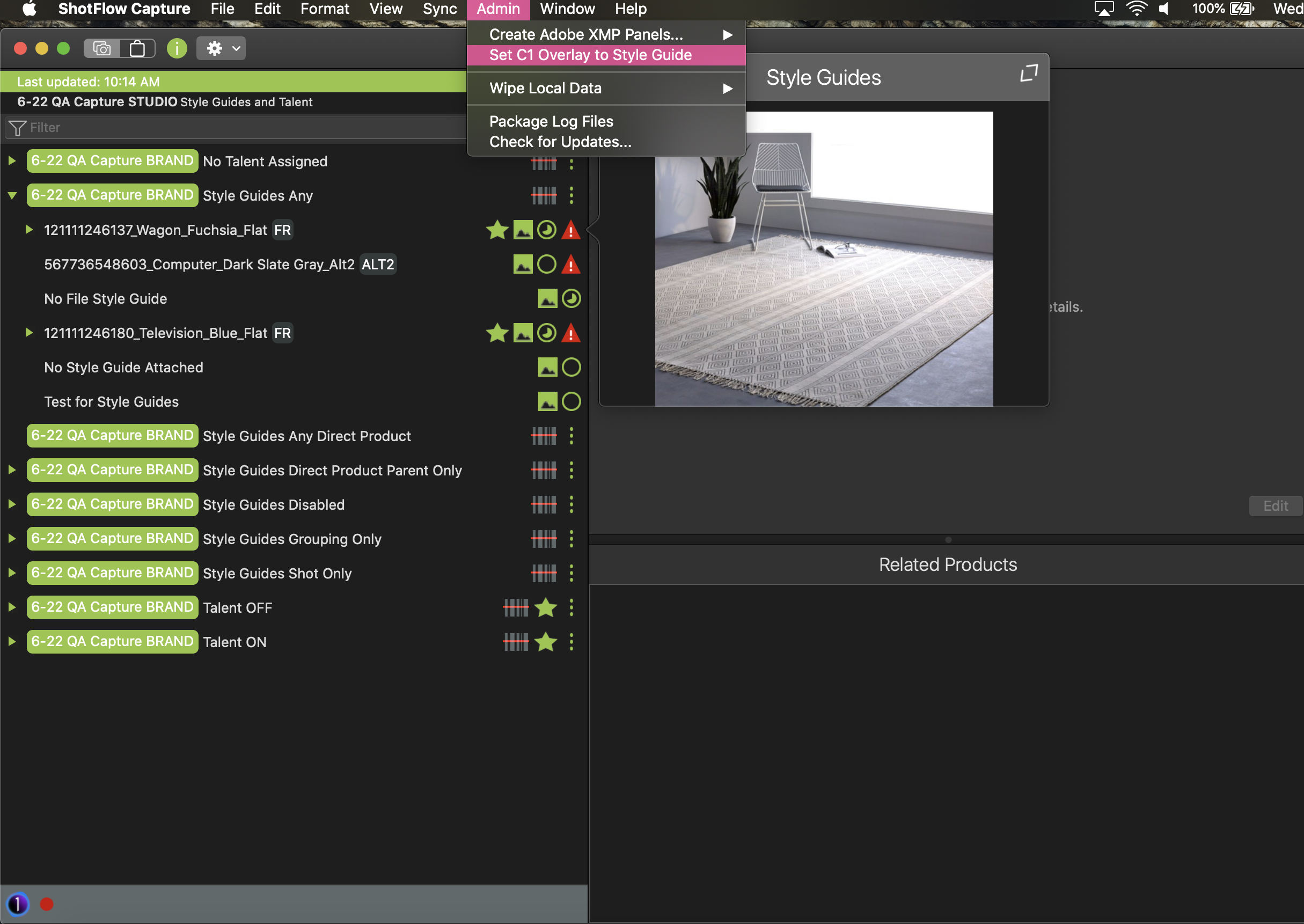Click the green info icon
The image size is (1304, 924).
tap(177, 48)
